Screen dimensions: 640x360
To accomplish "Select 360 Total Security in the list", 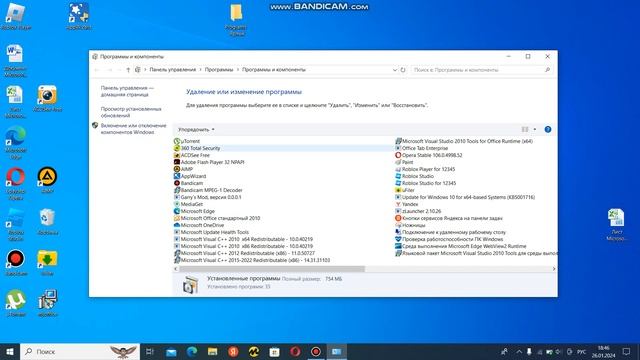I will 197,148.
